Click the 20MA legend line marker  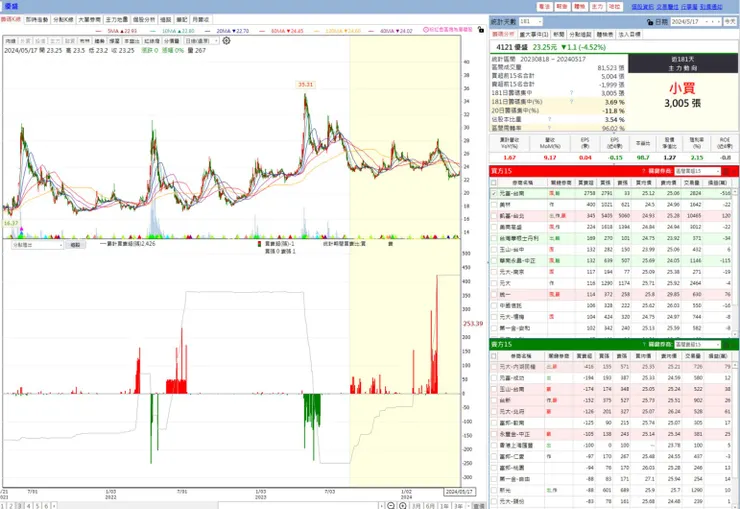tap(208, 31)
